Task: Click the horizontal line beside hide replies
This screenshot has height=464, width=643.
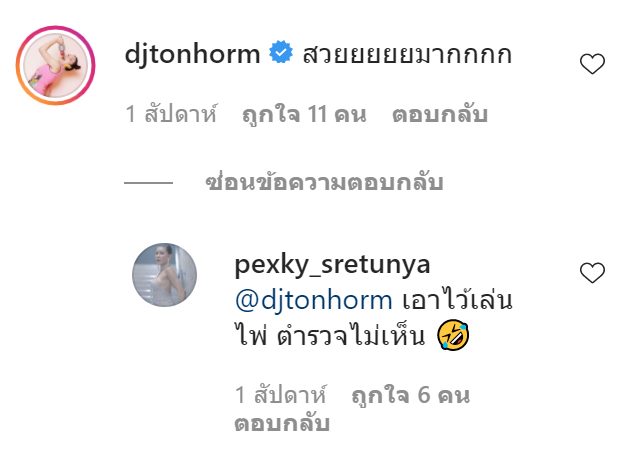Action: 148,183
